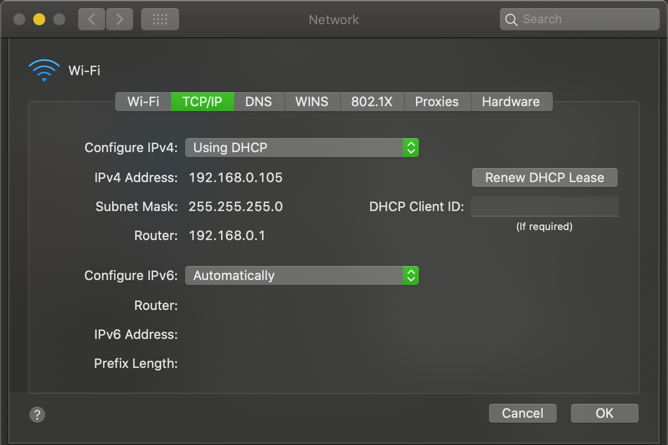Click the yellow minimize window button
The width and height of the screenshot is (668, 445).
click(39, 19)
